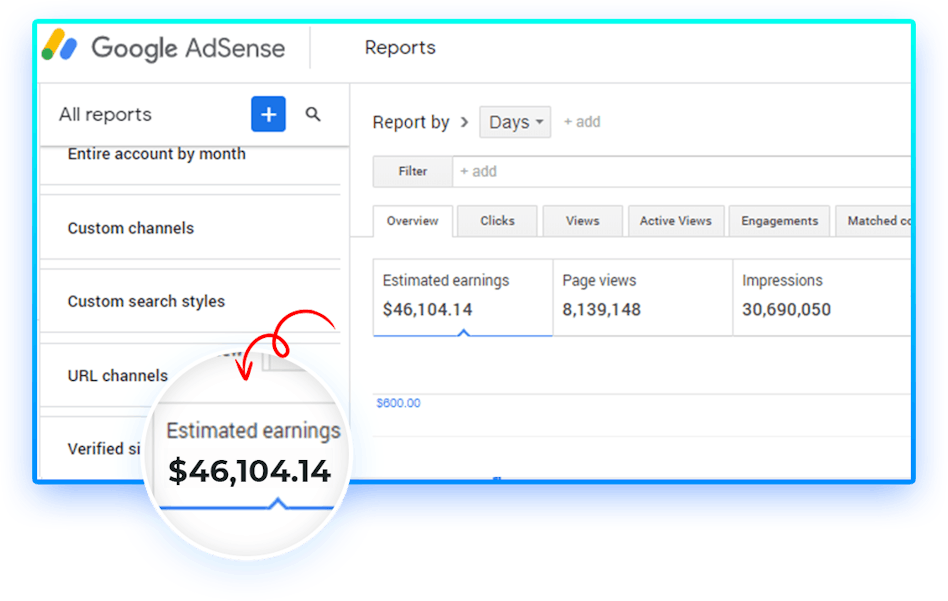
Task: Switch to the Clicks tab
Action: click(x=497, y=221)
